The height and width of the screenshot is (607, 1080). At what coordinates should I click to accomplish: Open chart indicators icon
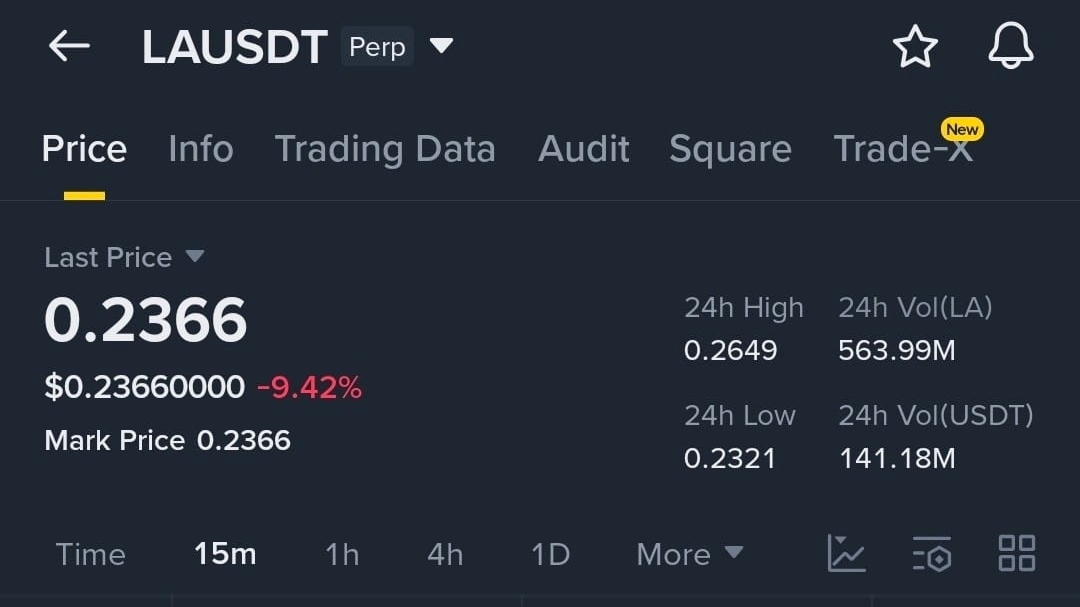(846, 553)
